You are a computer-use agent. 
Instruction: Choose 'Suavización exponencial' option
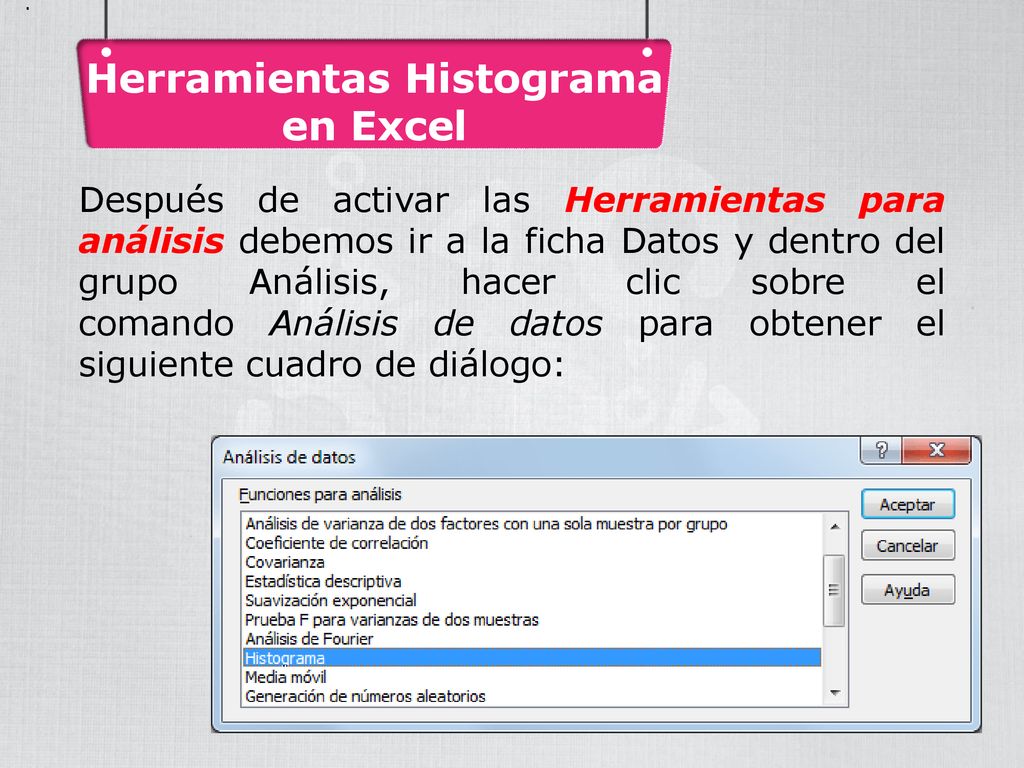coord(532,601)
